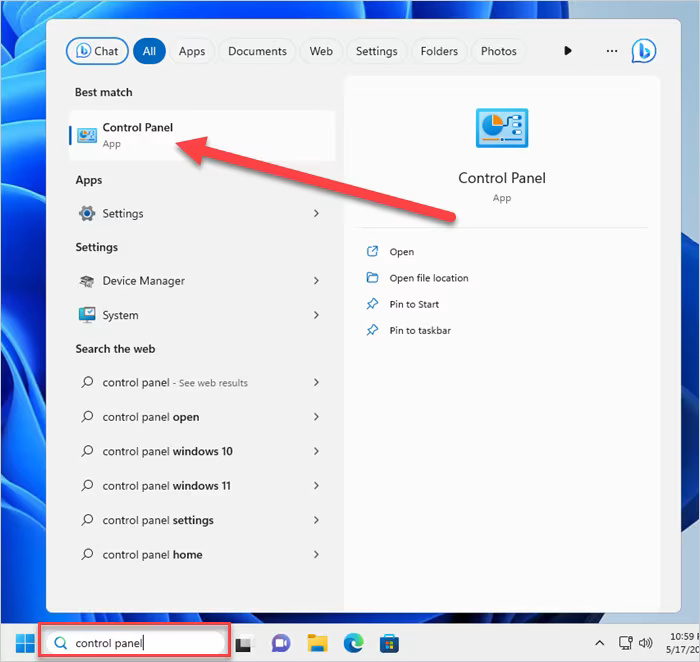Switch to the Apps filter

click(x=192, y=51)
